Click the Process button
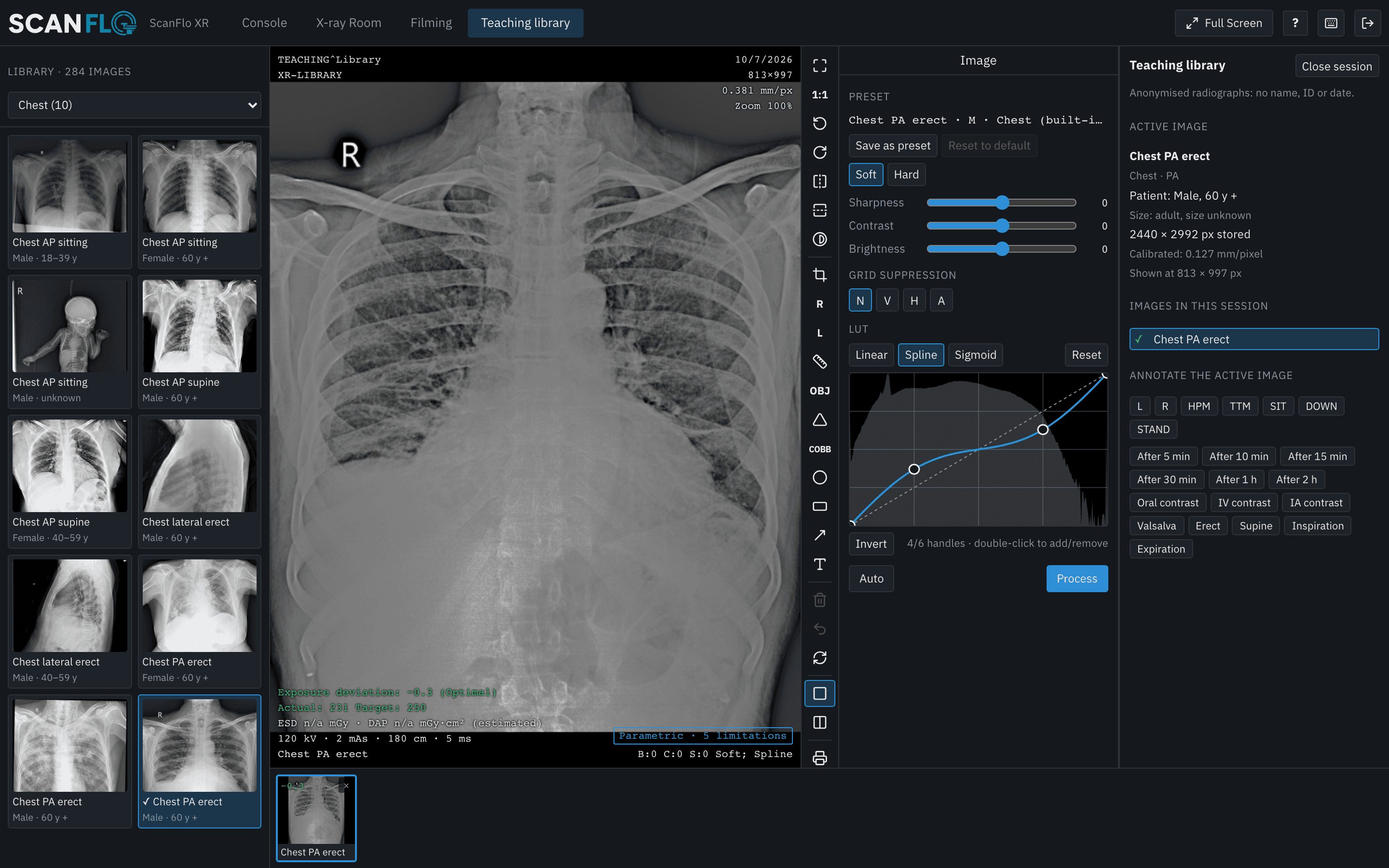Image resolution: width=1389 pixels, height=868 pixels. click(x=1077, y=579)
